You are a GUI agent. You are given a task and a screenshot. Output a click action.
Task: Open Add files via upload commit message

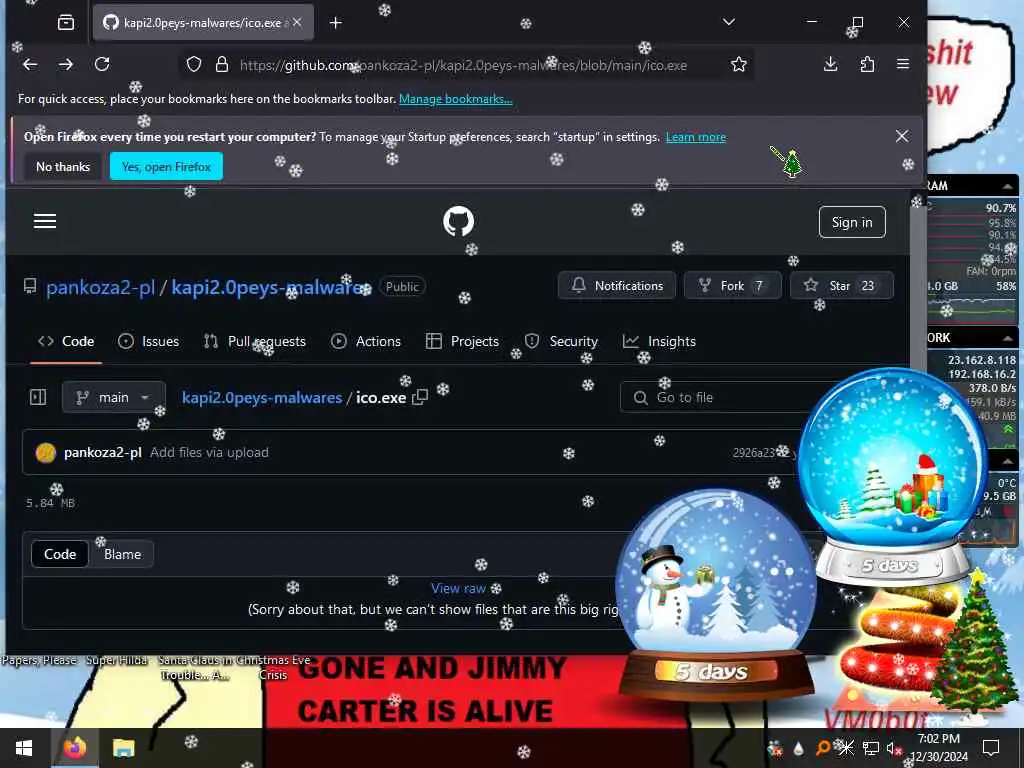click(209, 453)
